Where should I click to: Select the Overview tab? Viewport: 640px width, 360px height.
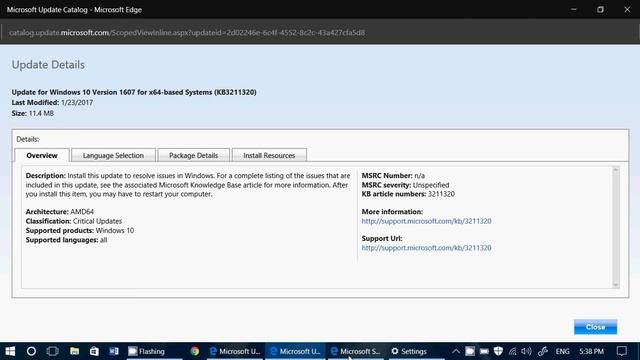point(42,156)
